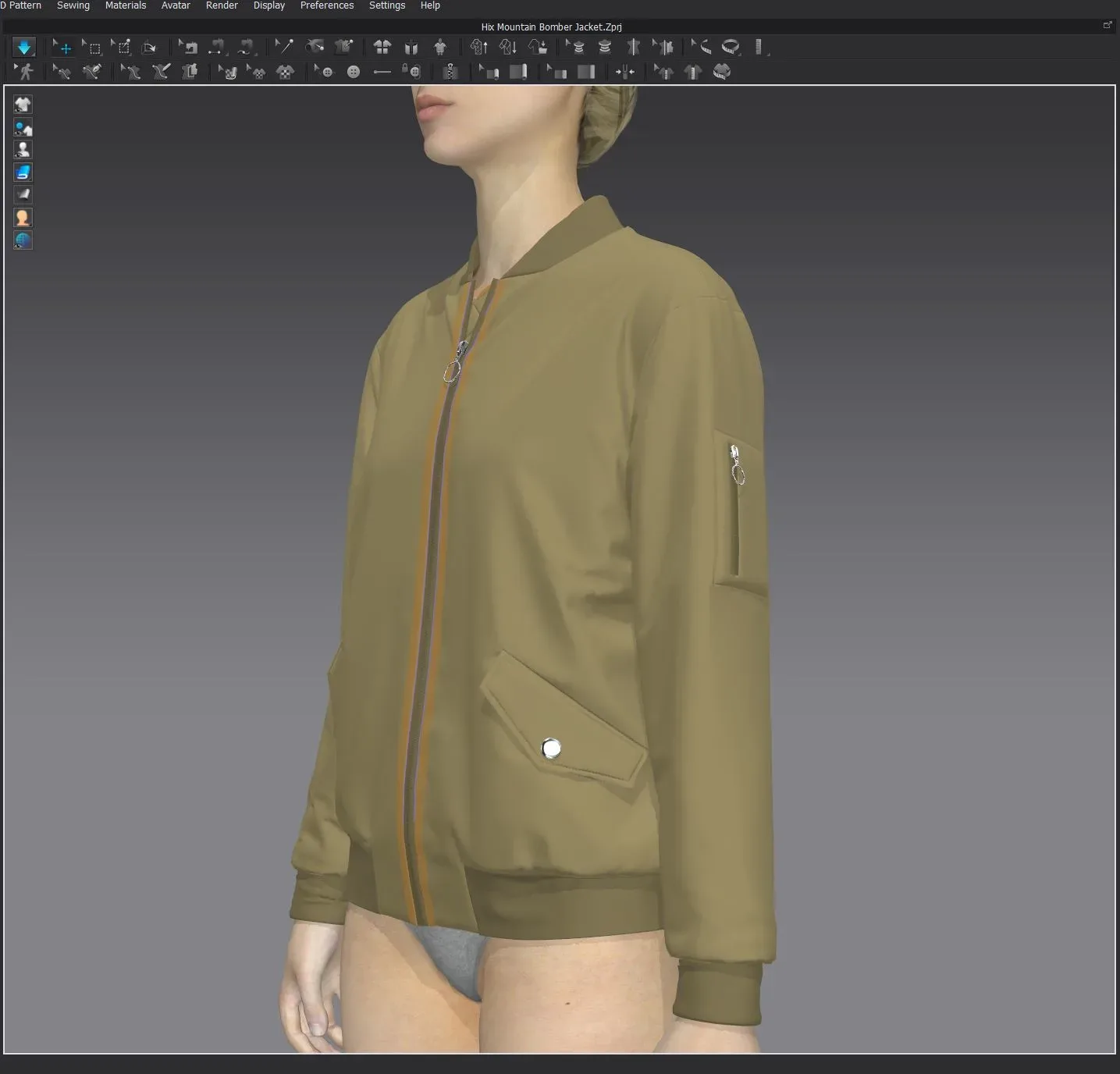Click the Flatten pattern pieces icon
The width and height of the screenshot is (1120, 1074).
point(190,73)
